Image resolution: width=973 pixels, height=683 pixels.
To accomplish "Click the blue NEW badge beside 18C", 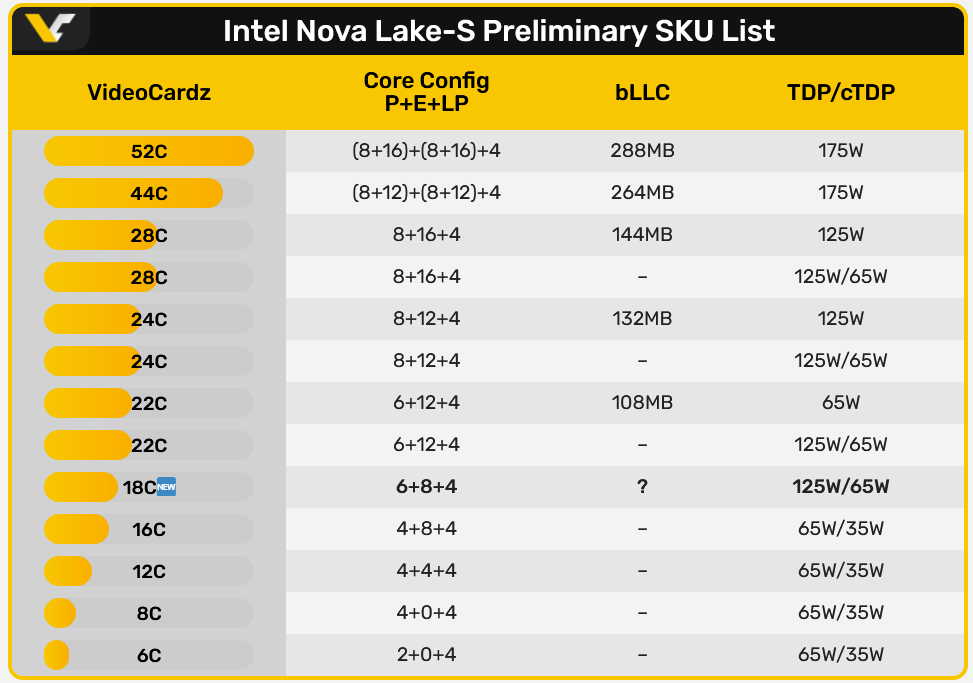I will click(x=166, y=487).
